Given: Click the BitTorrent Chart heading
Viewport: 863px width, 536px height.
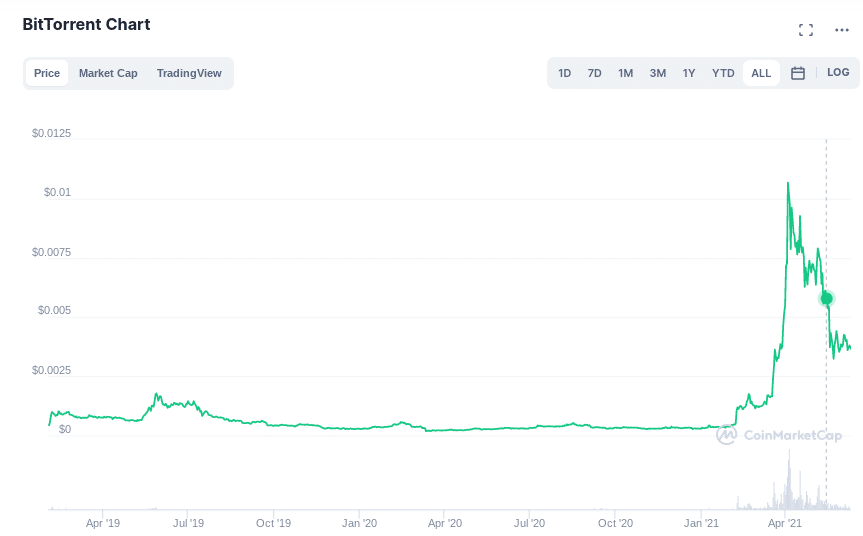Looking at the screenshot, I should 86,25.
